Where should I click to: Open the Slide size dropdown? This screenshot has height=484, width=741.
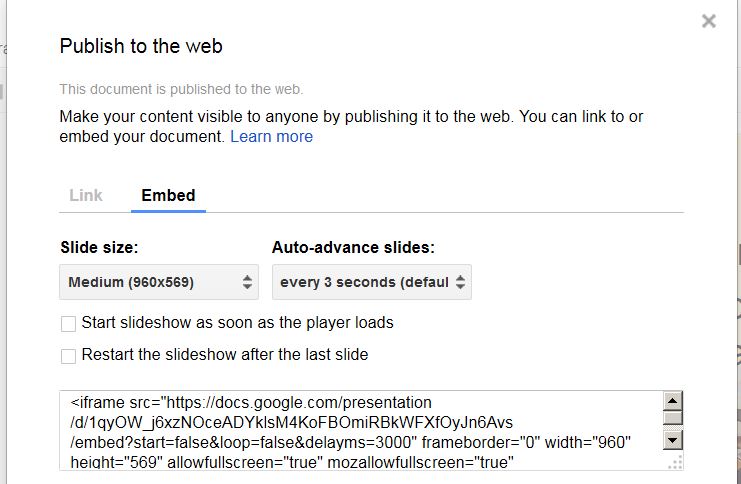(x=159, y=282)
